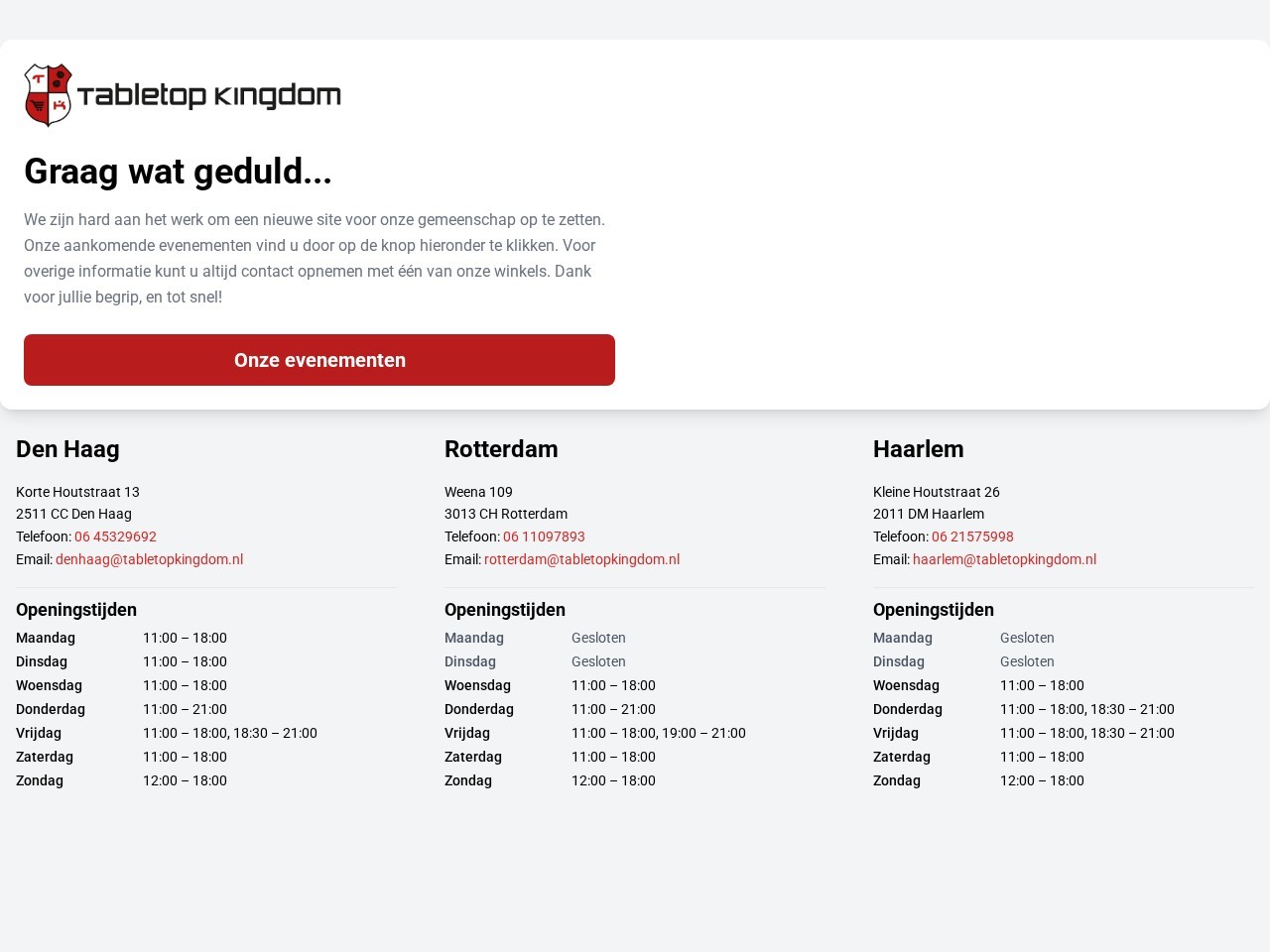1270x952 pixels.
Task: Click the Weena 109 address line
Action: point(478,492)
